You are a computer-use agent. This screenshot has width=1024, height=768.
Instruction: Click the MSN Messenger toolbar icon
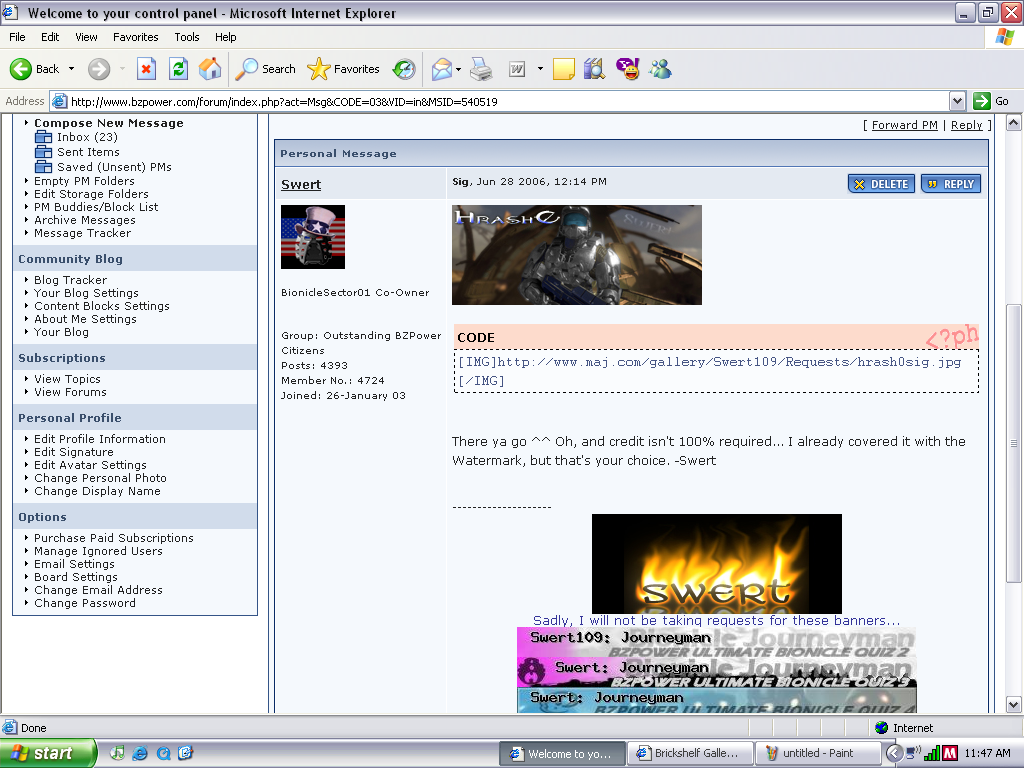pos(659,69)
